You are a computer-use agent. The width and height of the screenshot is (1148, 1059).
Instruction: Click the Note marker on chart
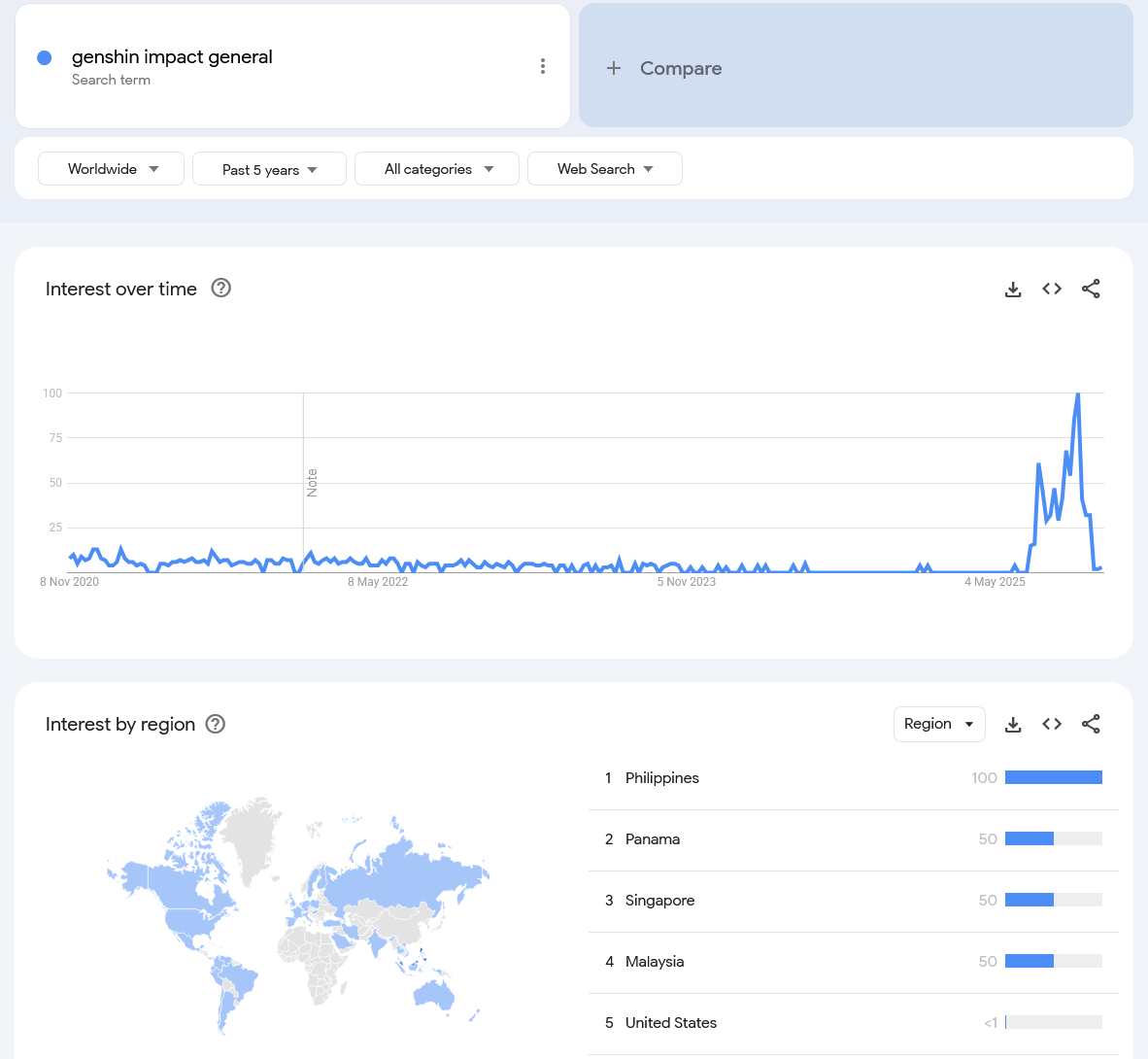[312, 483]
